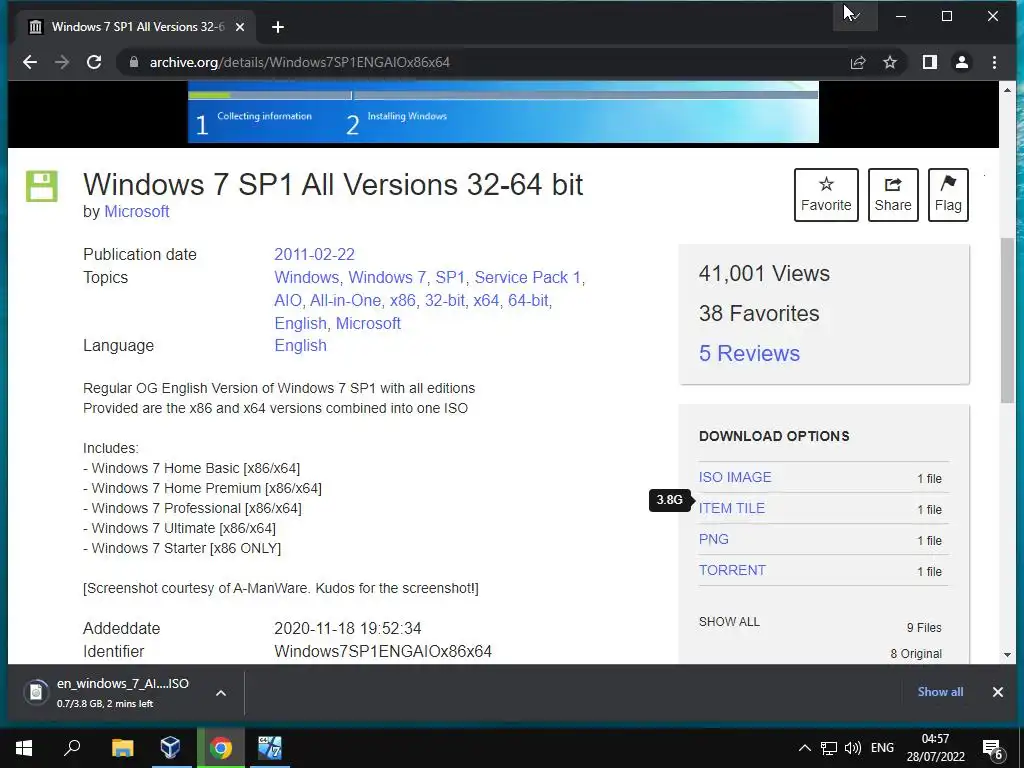Click SHOW ALL download files

[729, 622]
